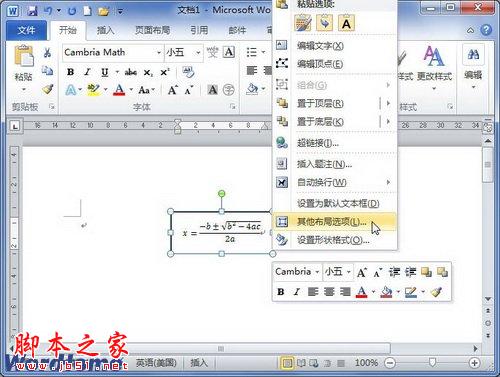
Task: Toggle Bold in the mini toolbar
Action: pyautogui.click(x=281, y=292)
